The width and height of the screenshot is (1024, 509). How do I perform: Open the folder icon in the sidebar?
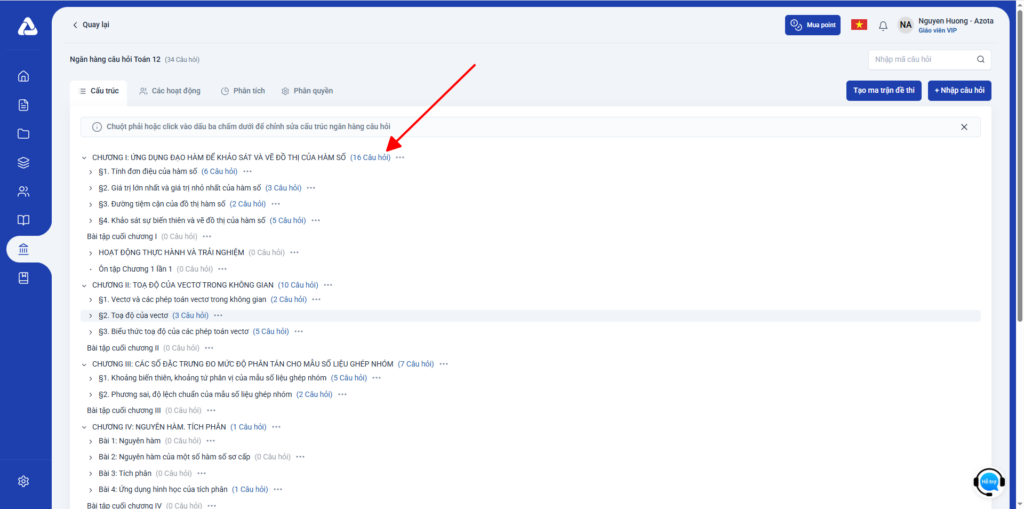click(x=24, y=134)
